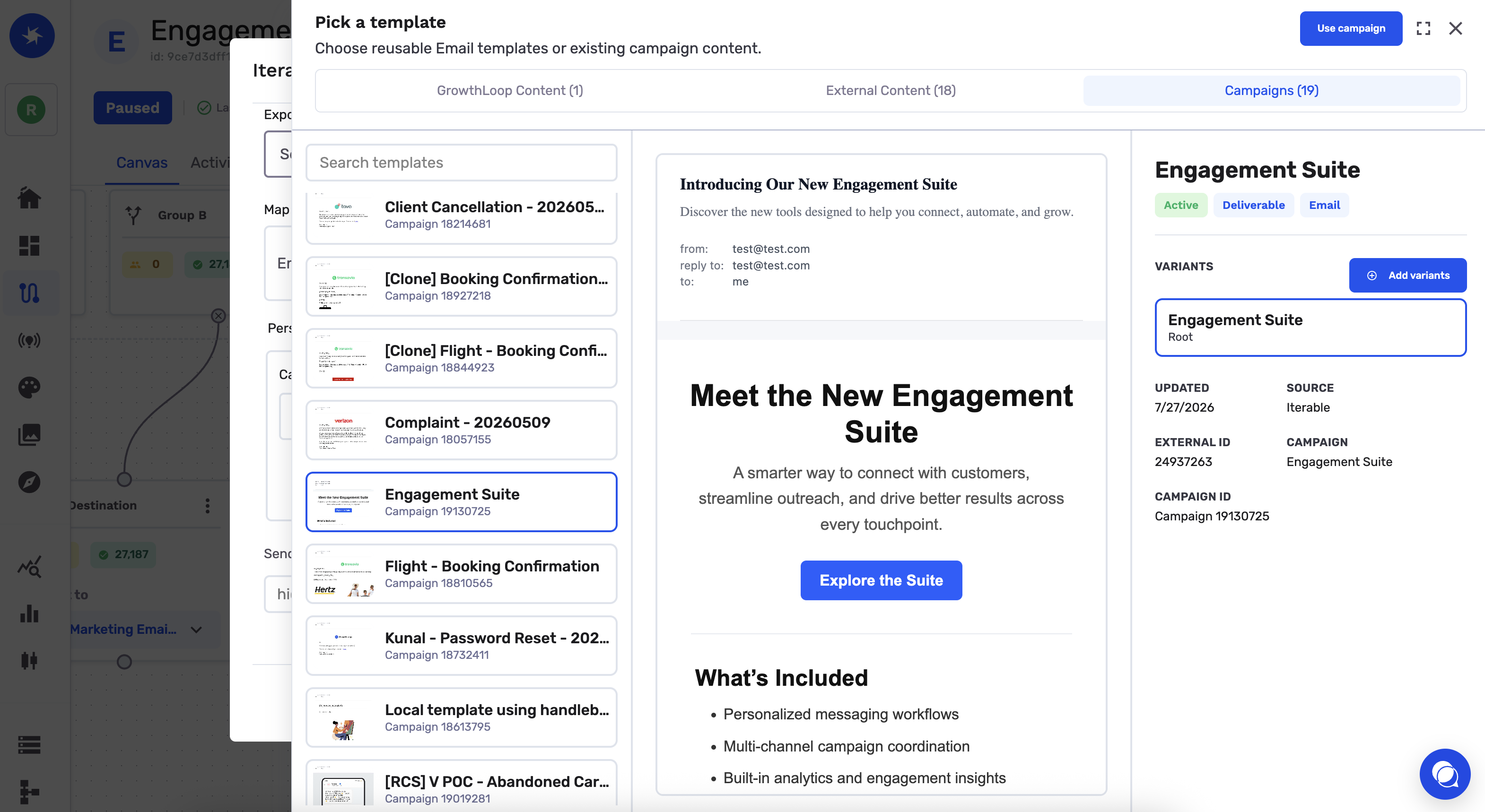The height and width of the screenshot is (812, 1485).
Task: Open the analytics search icon in sidebar
Action: pyautogui.click(x=29, y=567)
